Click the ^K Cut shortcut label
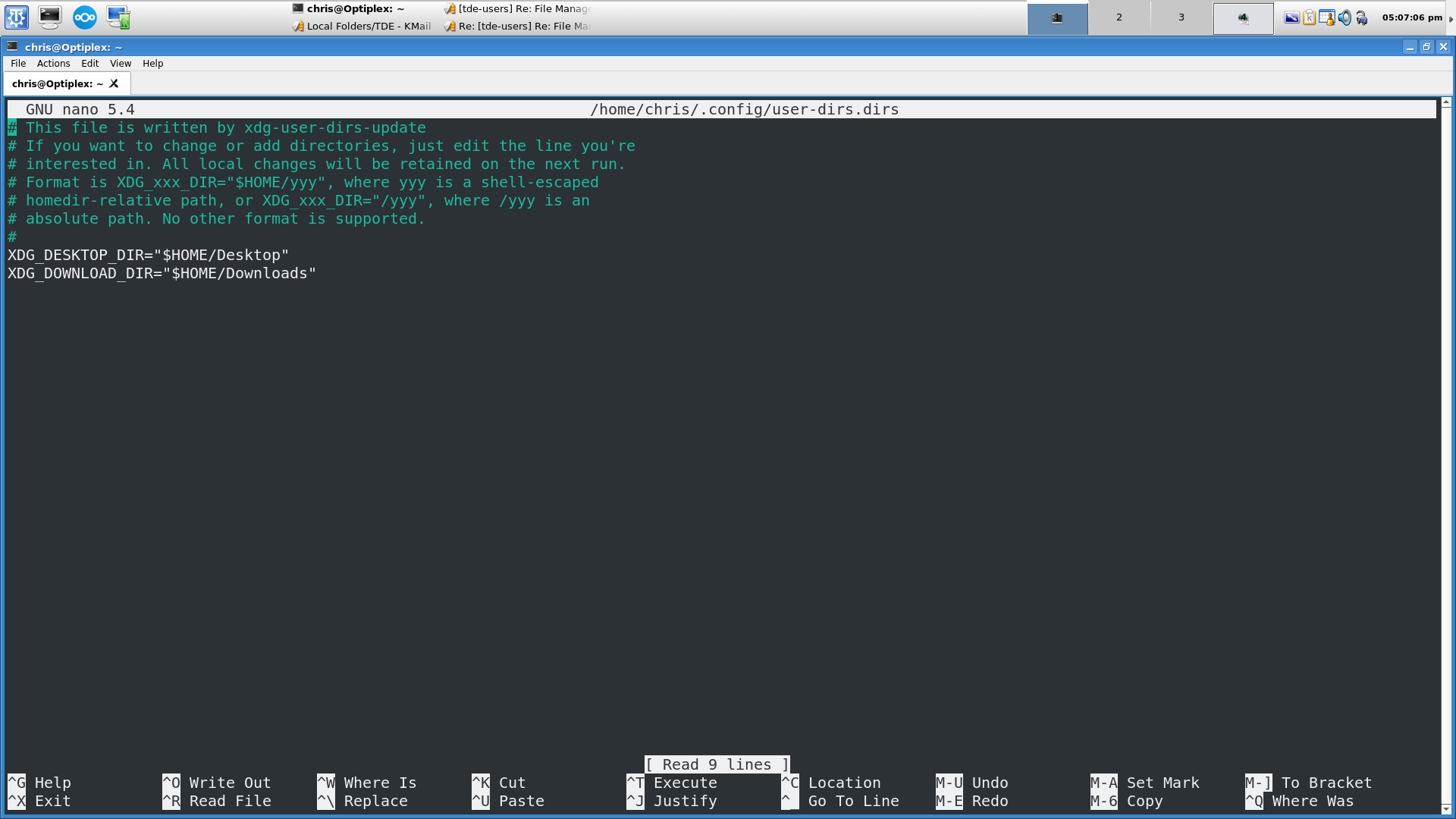The height and width of the screenshot is (819, 1456). point(499,783)
